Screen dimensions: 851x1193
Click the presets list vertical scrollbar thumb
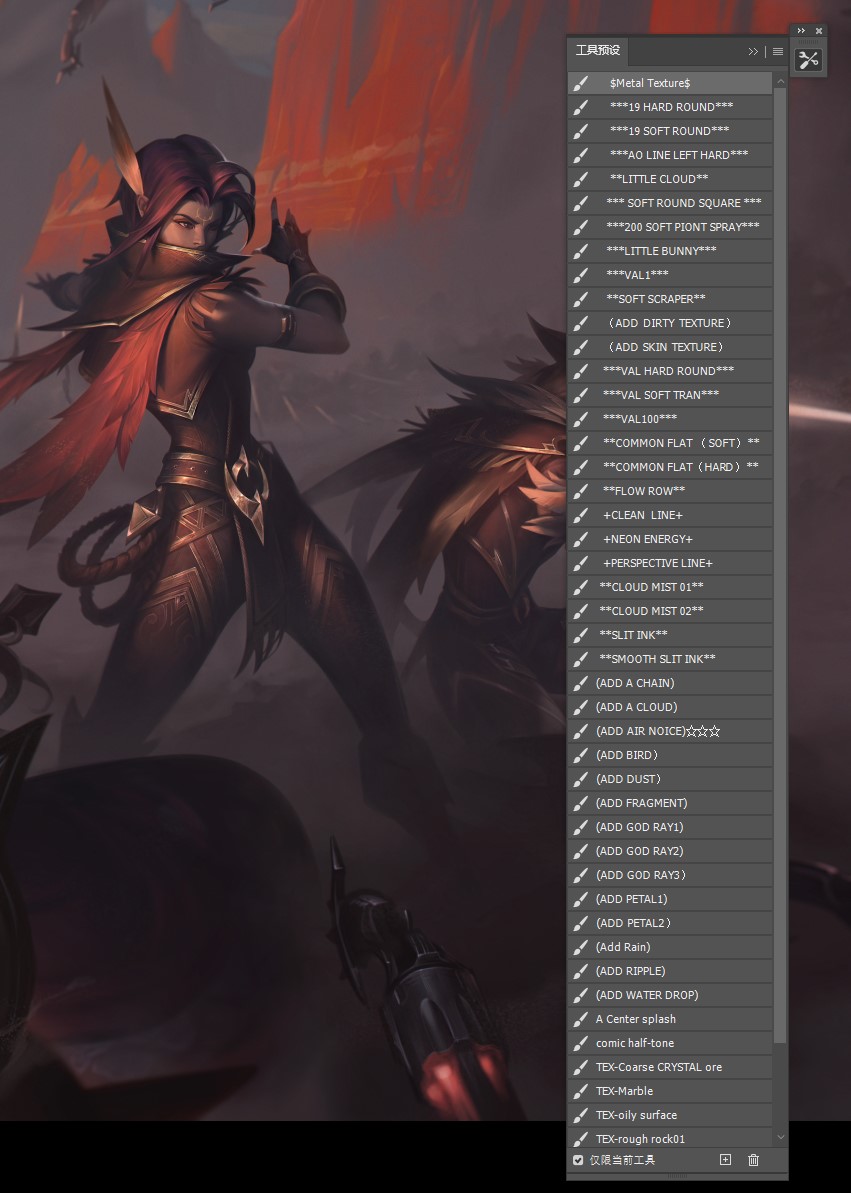pyautogui.click(x=780, y=565)
